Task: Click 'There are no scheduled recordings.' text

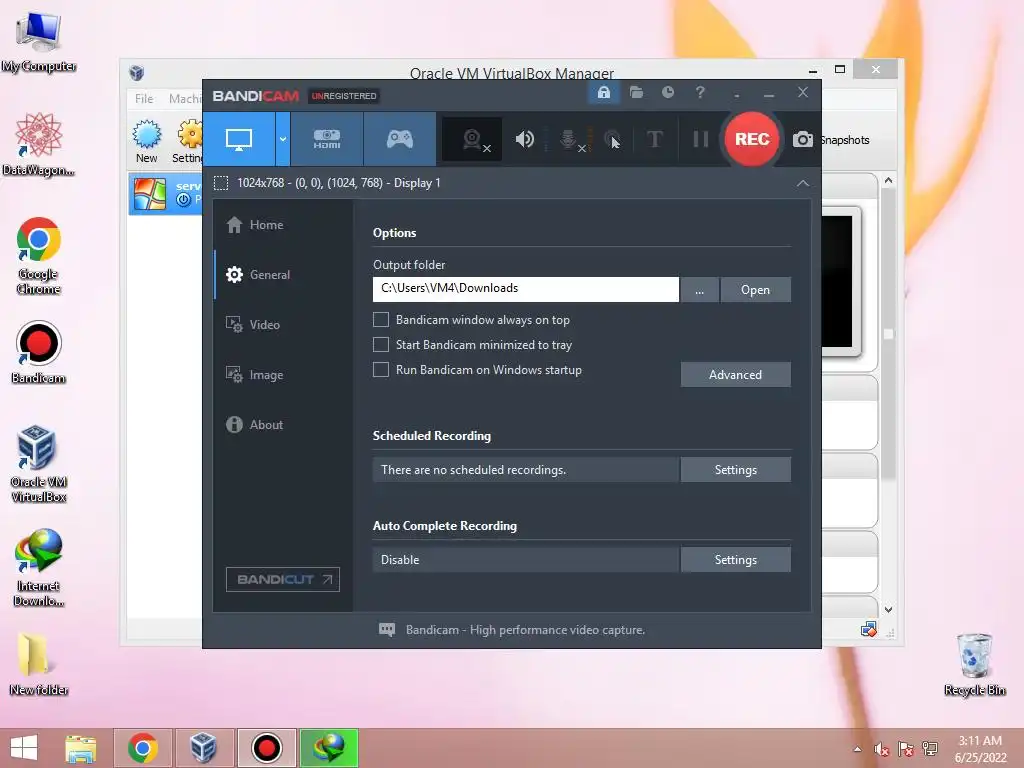Action: 473,470
